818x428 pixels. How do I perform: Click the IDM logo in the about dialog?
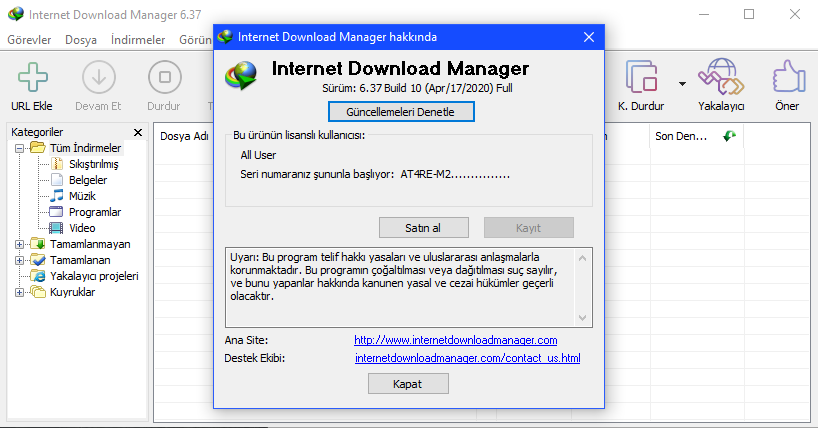pos(242,76)
